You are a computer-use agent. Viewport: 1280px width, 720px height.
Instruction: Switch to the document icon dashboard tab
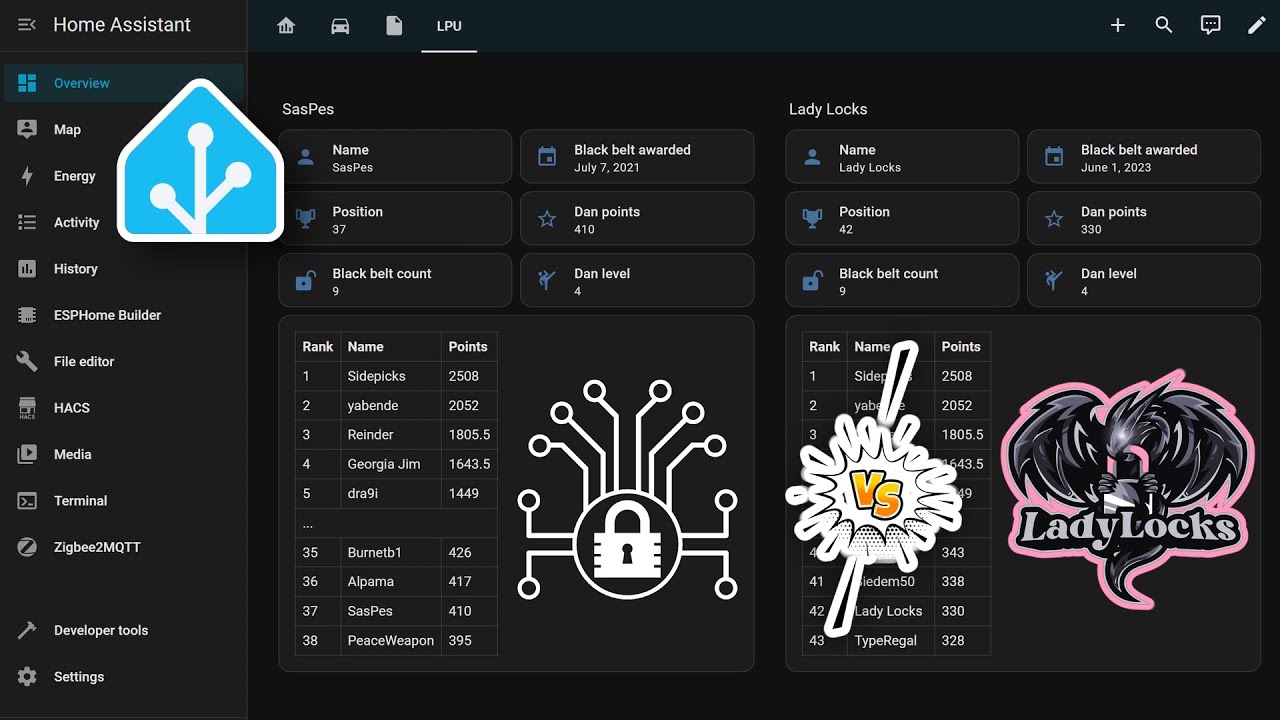click(394, 26)
